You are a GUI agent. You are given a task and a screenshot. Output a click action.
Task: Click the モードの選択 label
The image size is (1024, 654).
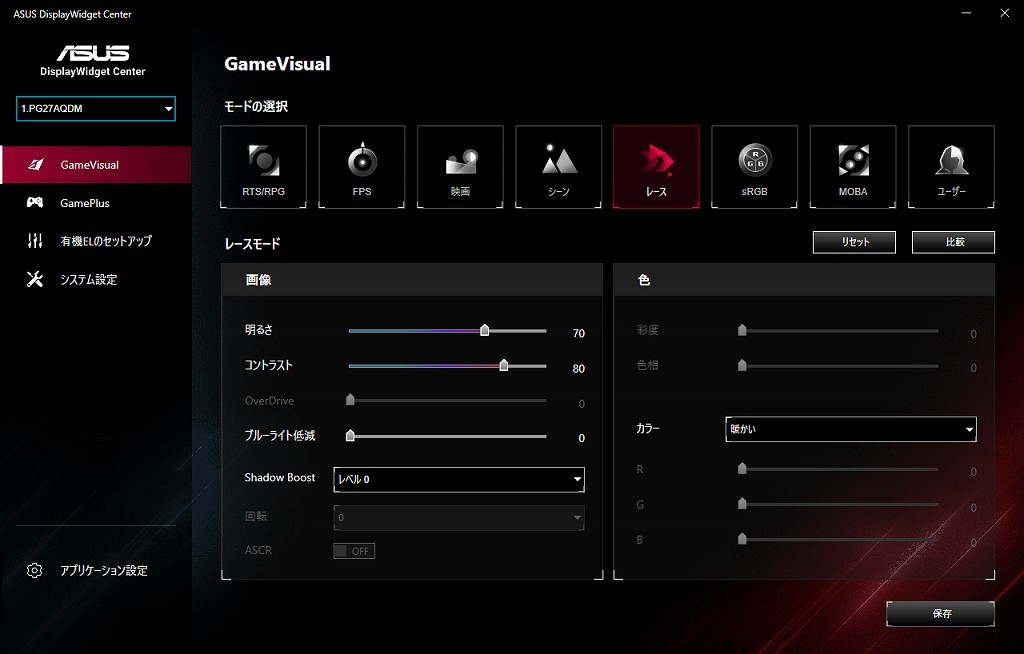coord(256,106)
